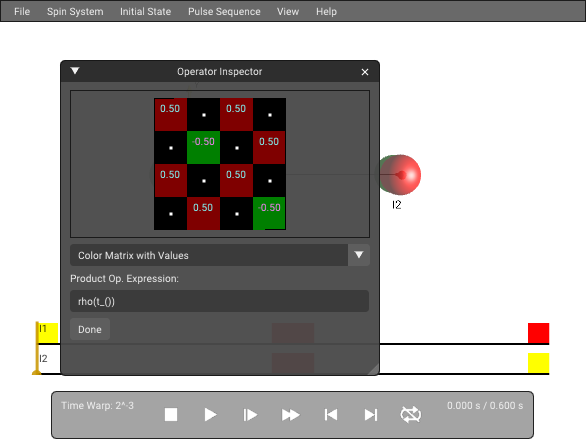
Task: Select the red I2 spin sphere
Action: click(402, 174)
